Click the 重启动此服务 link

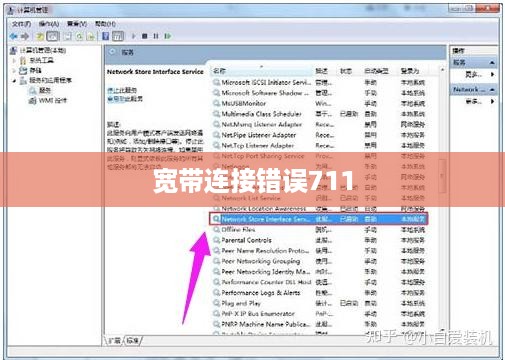tap(125, 99)
